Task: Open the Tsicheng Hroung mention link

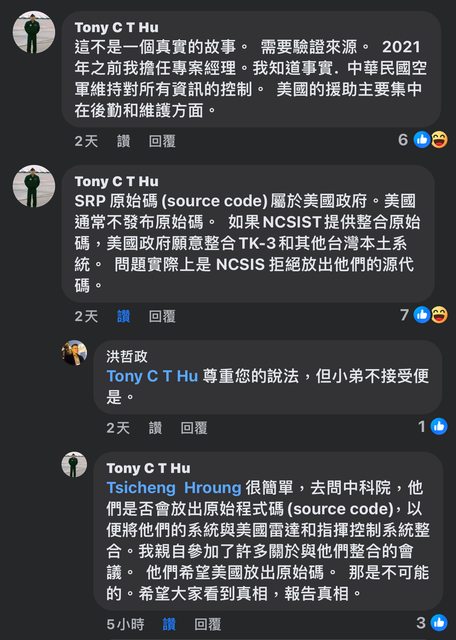Action: coord(174,488)
